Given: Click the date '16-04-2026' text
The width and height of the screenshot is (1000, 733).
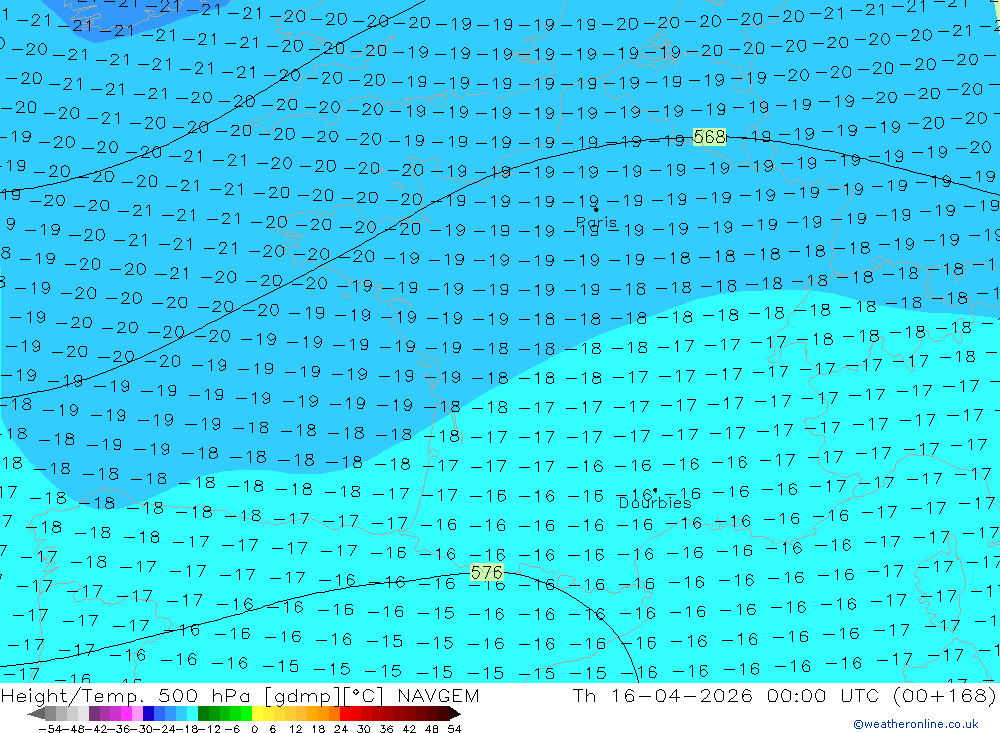Looking at the screenshot, I should pyautogui.click(x=682, y=695).
